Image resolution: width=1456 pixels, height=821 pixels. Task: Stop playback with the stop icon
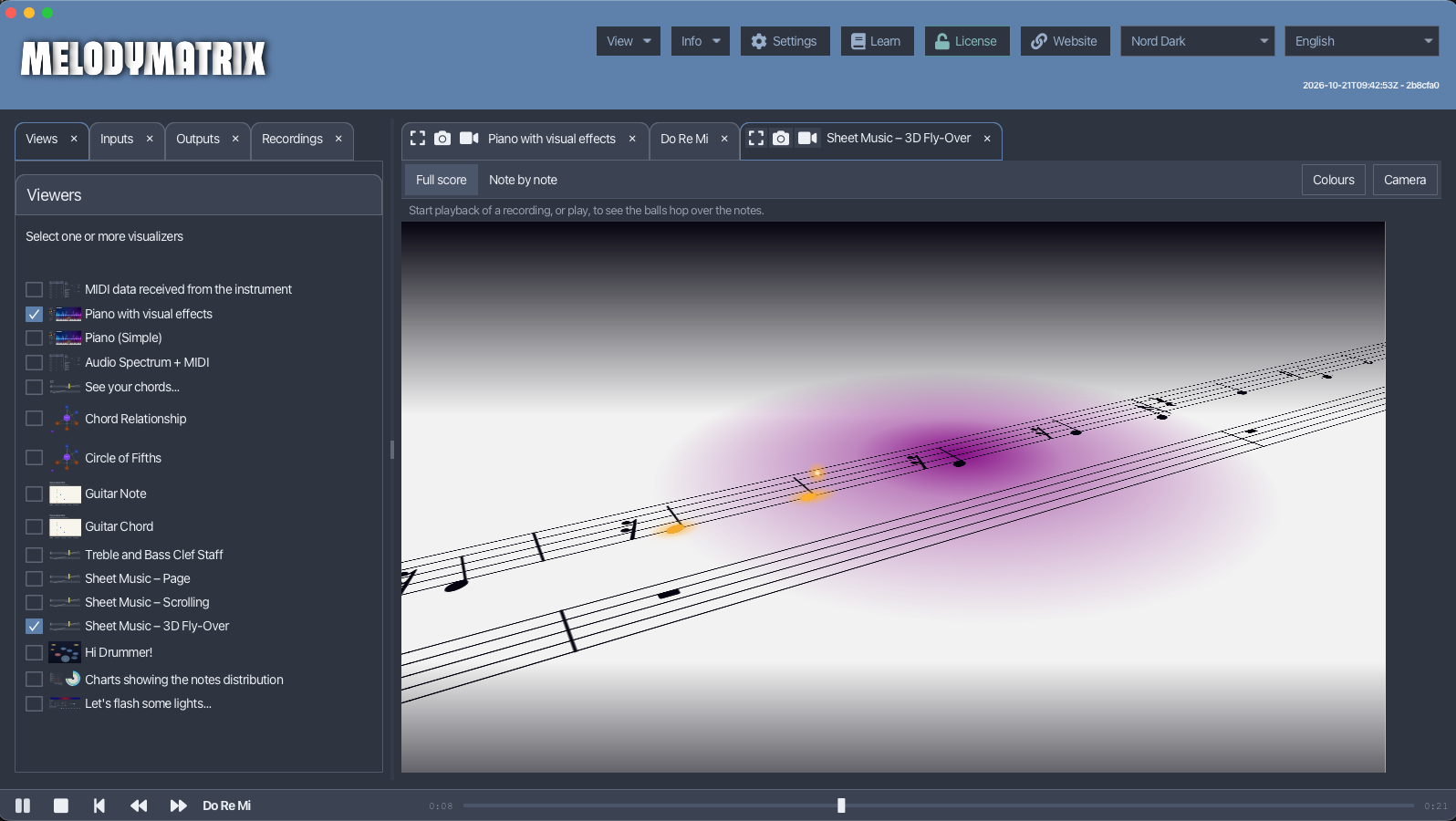click(x=61, y=805)
